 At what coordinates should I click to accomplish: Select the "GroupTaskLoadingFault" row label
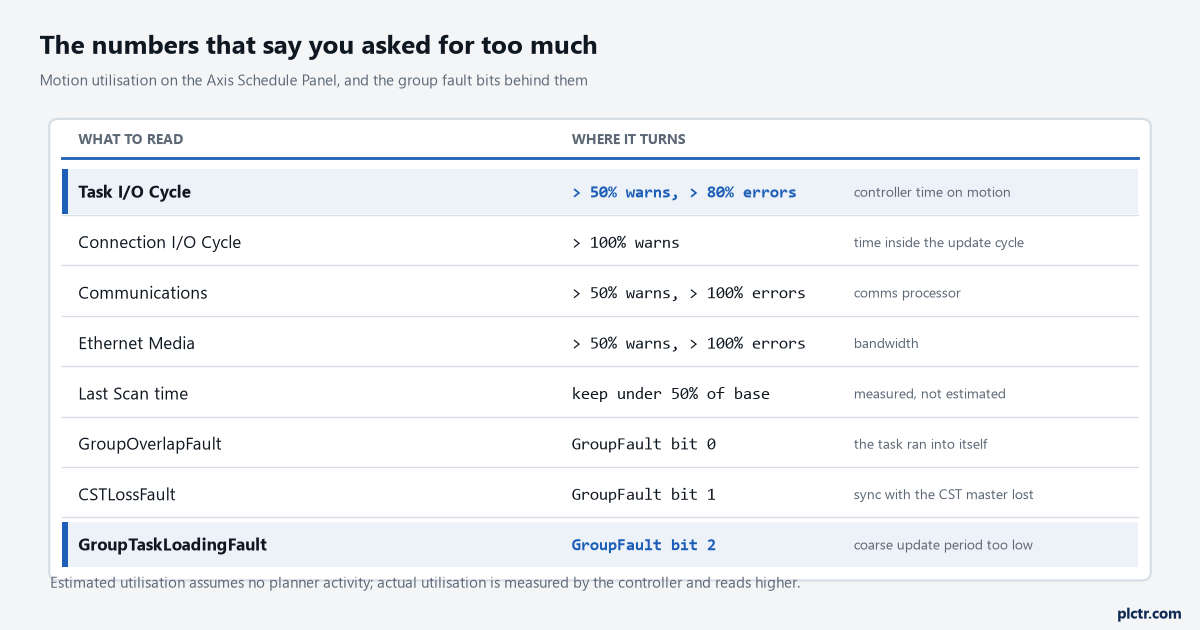(173, 545)
